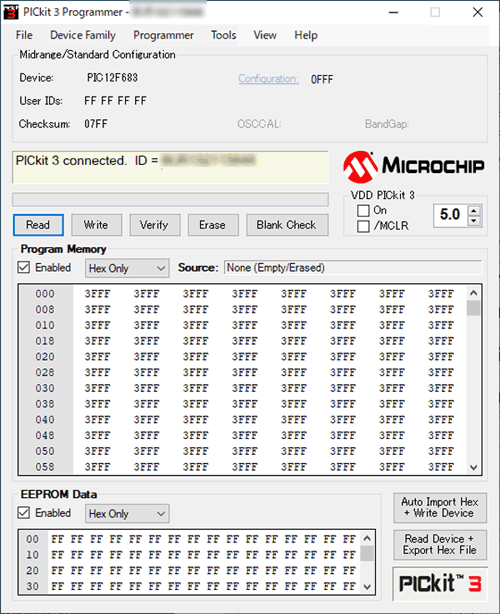The width and height of the screenshot is (500, 614).
Task: Click the Source field showing None (Empty/Erased)
Action: (353, 268)
